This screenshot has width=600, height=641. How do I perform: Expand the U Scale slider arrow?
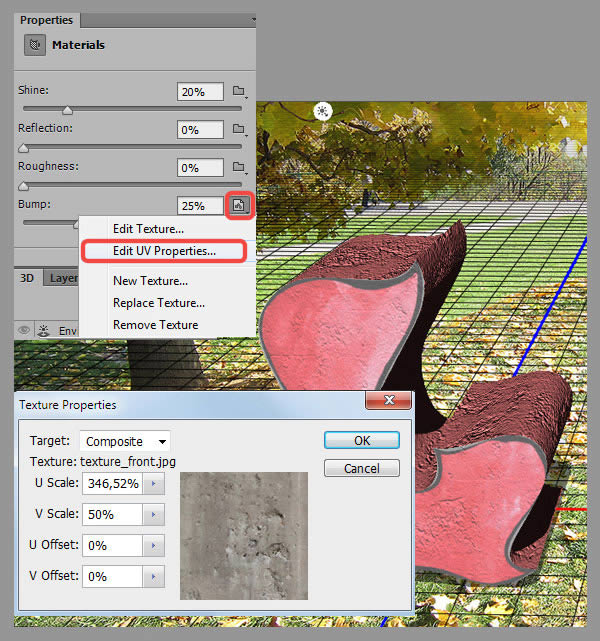[154, 484]
